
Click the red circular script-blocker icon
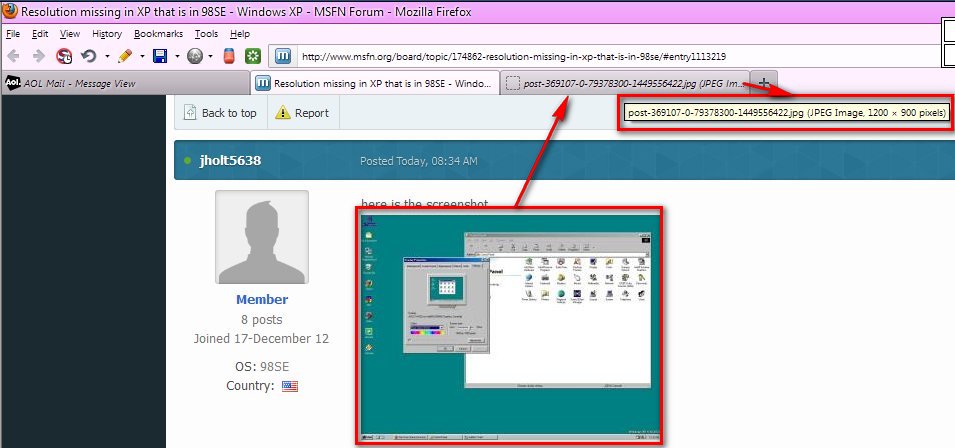point(64,57)
